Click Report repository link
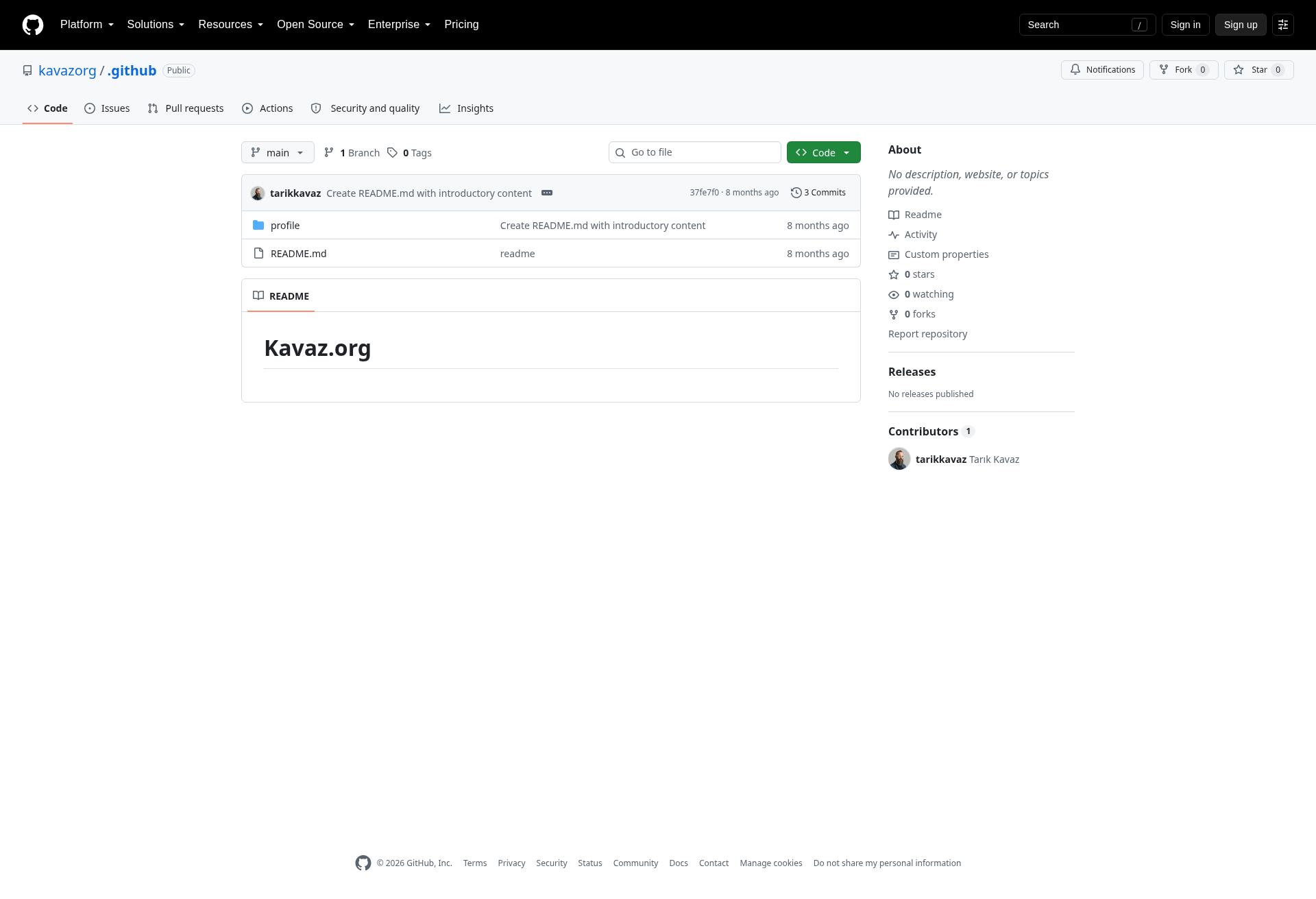This screenshot has height=899, width=1316. click(927, 334)
